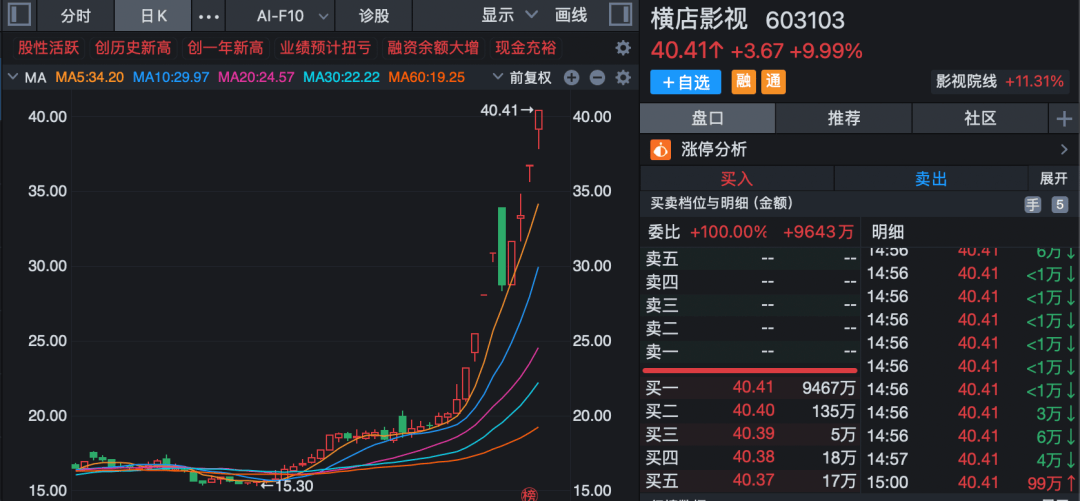Click the 委比 +100.00% value
1080x501 pixels.
pos(729,232)
